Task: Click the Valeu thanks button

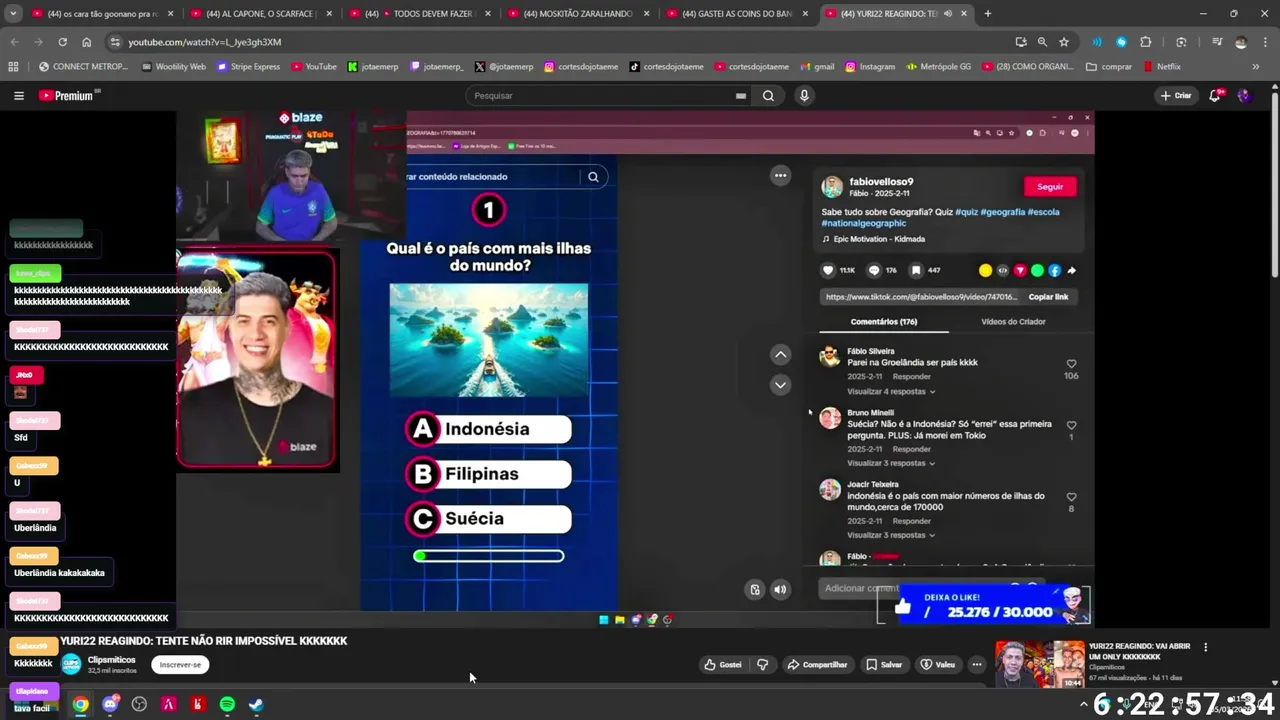Action: tap(938, 665)
